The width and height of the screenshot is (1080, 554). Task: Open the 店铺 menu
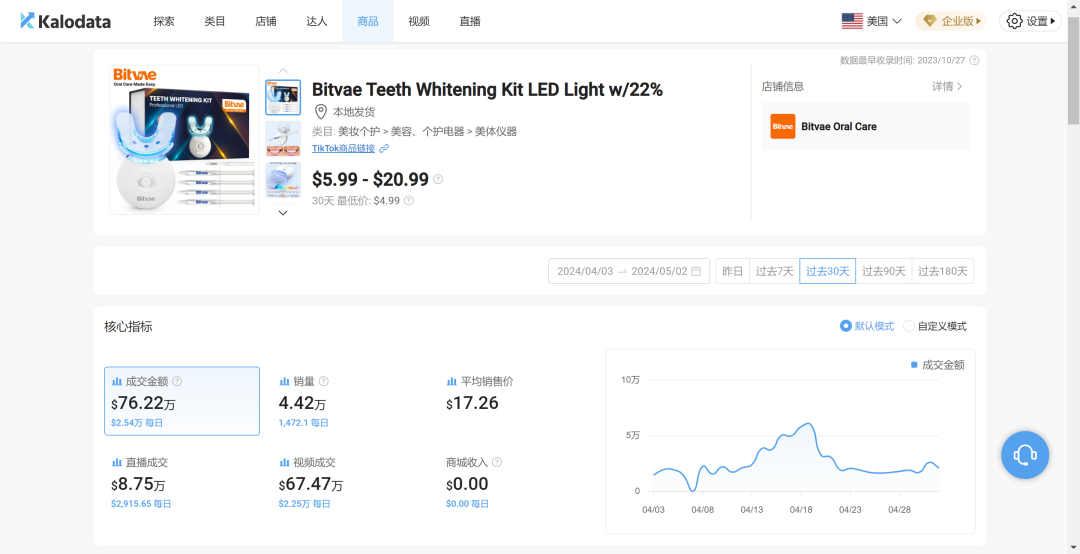(266, 21)
